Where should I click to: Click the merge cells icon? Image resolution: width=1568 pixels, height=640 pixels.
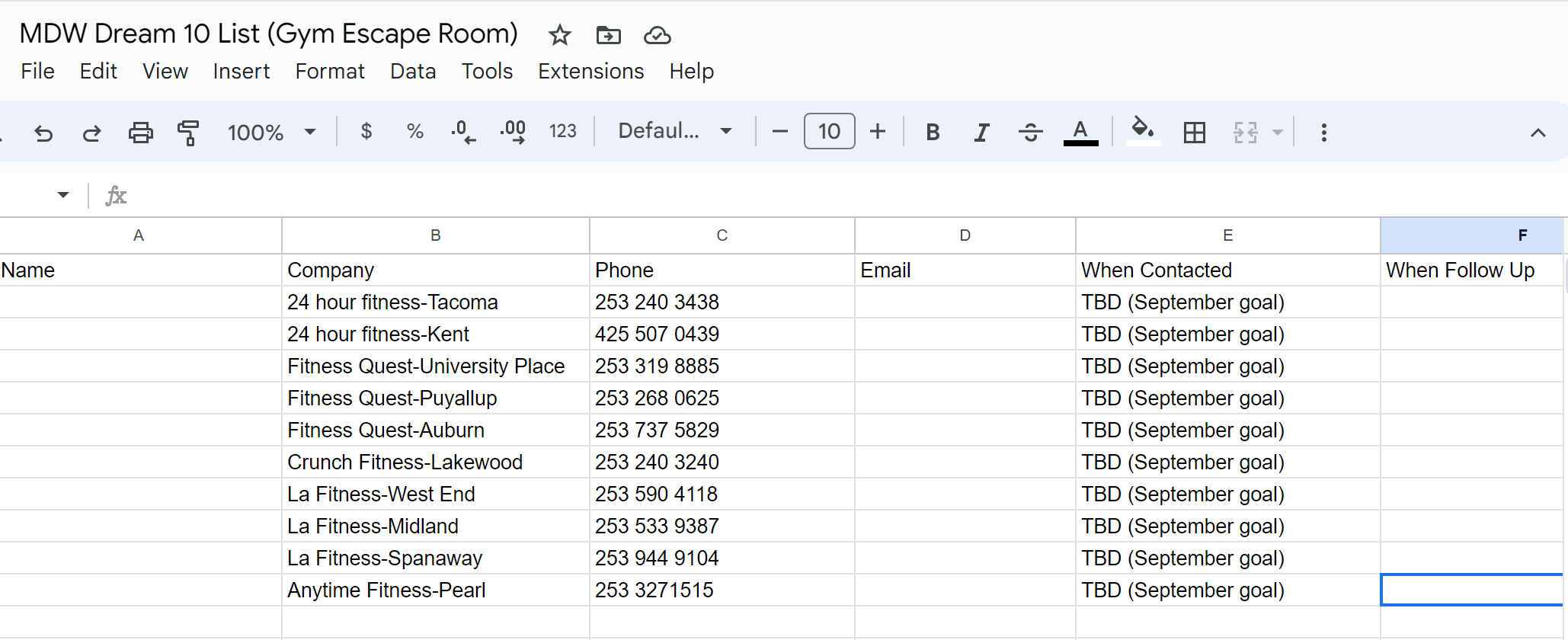click(1246, 133)
